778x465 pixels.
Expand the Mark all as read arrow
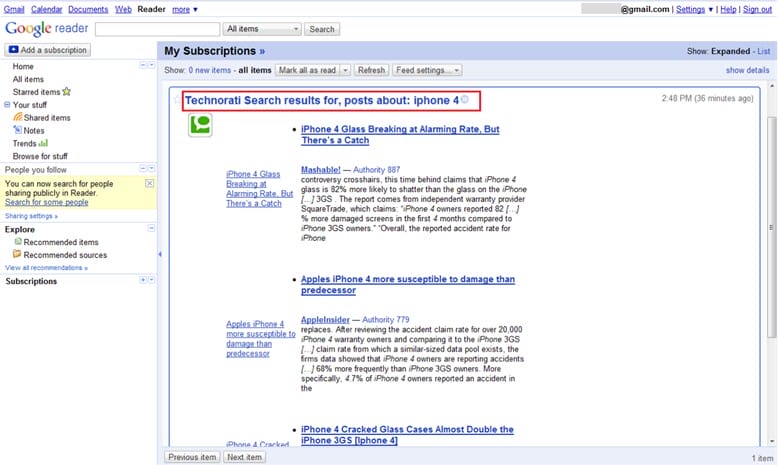pyautogui.click(x=345, y=70)
